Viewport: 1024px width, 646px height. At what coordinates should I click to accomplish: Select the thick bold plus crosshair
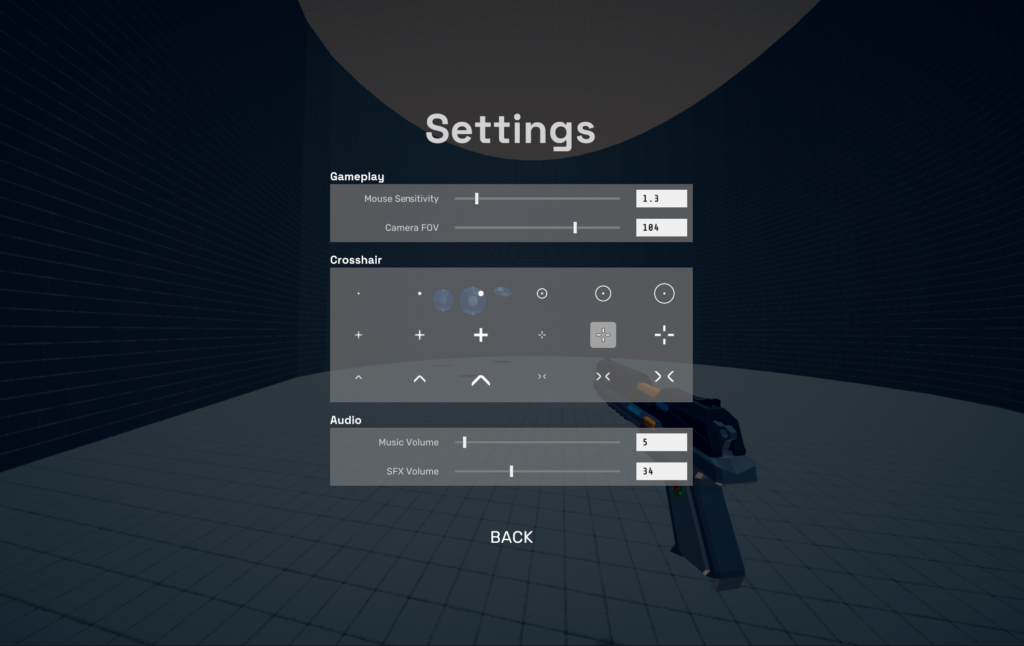coord(481,335)
